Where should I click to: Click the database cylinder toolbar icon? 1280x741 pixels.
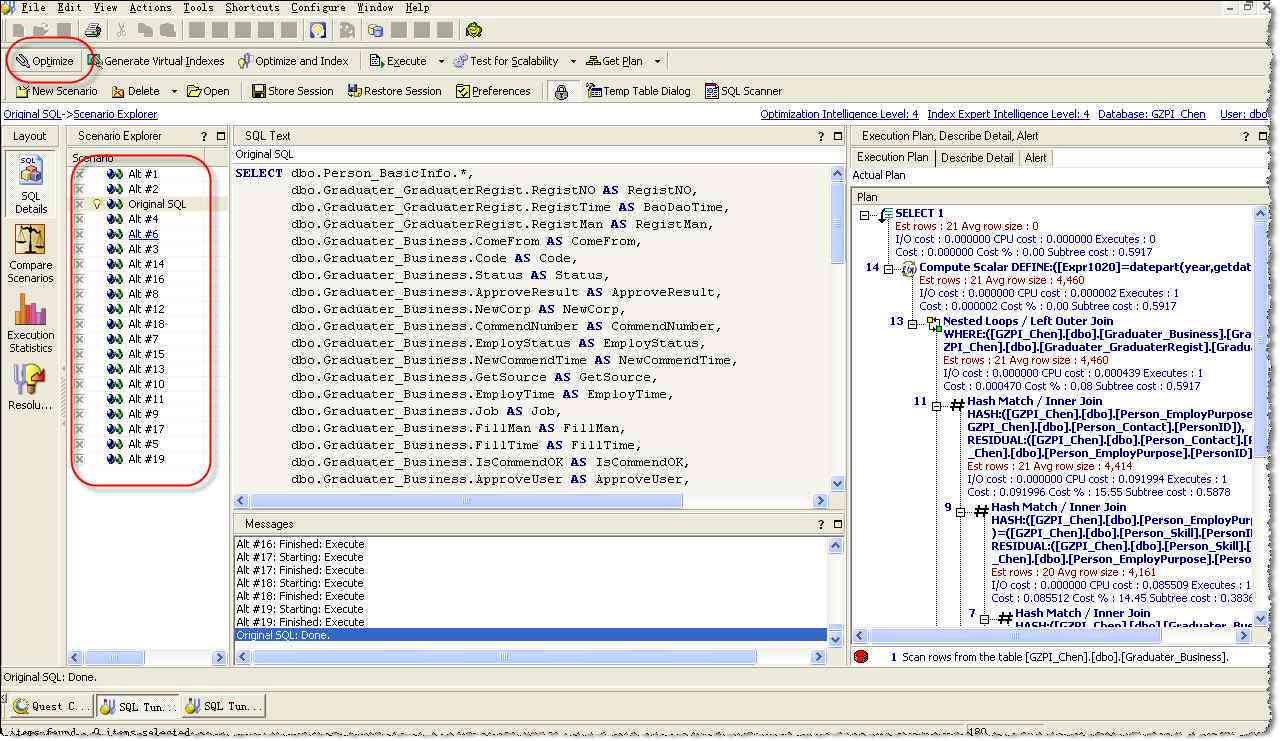[x=375, y=30]
